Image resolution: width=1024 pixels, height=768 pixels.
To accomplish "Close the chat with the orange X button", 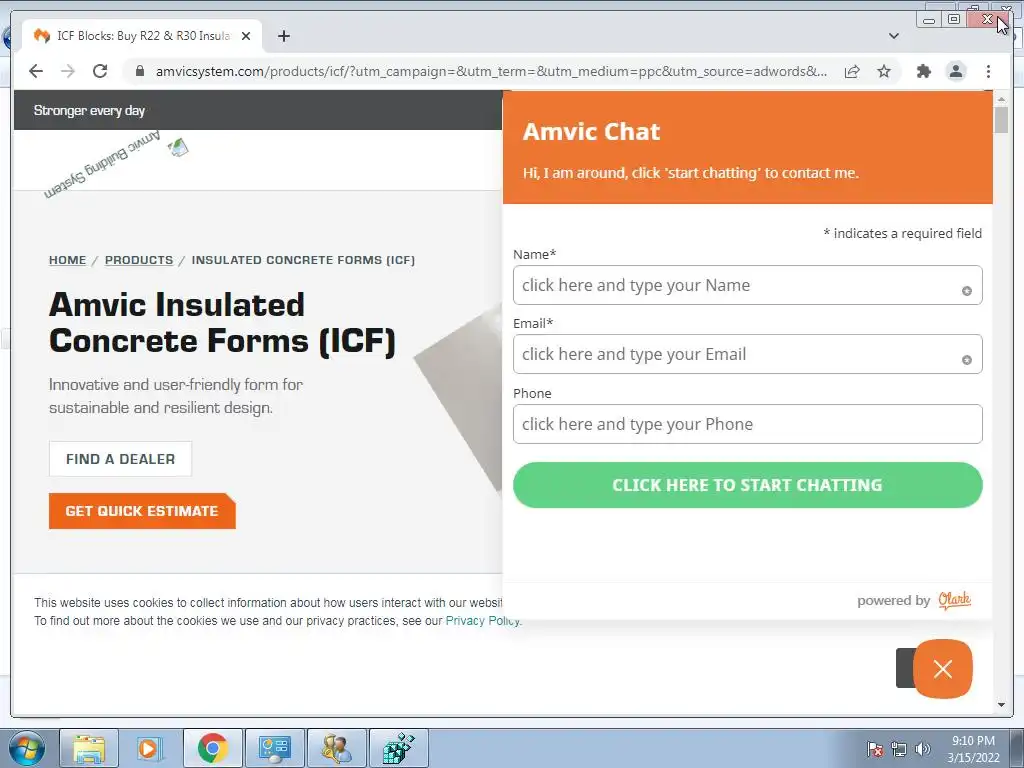I will tap(942, 669).
